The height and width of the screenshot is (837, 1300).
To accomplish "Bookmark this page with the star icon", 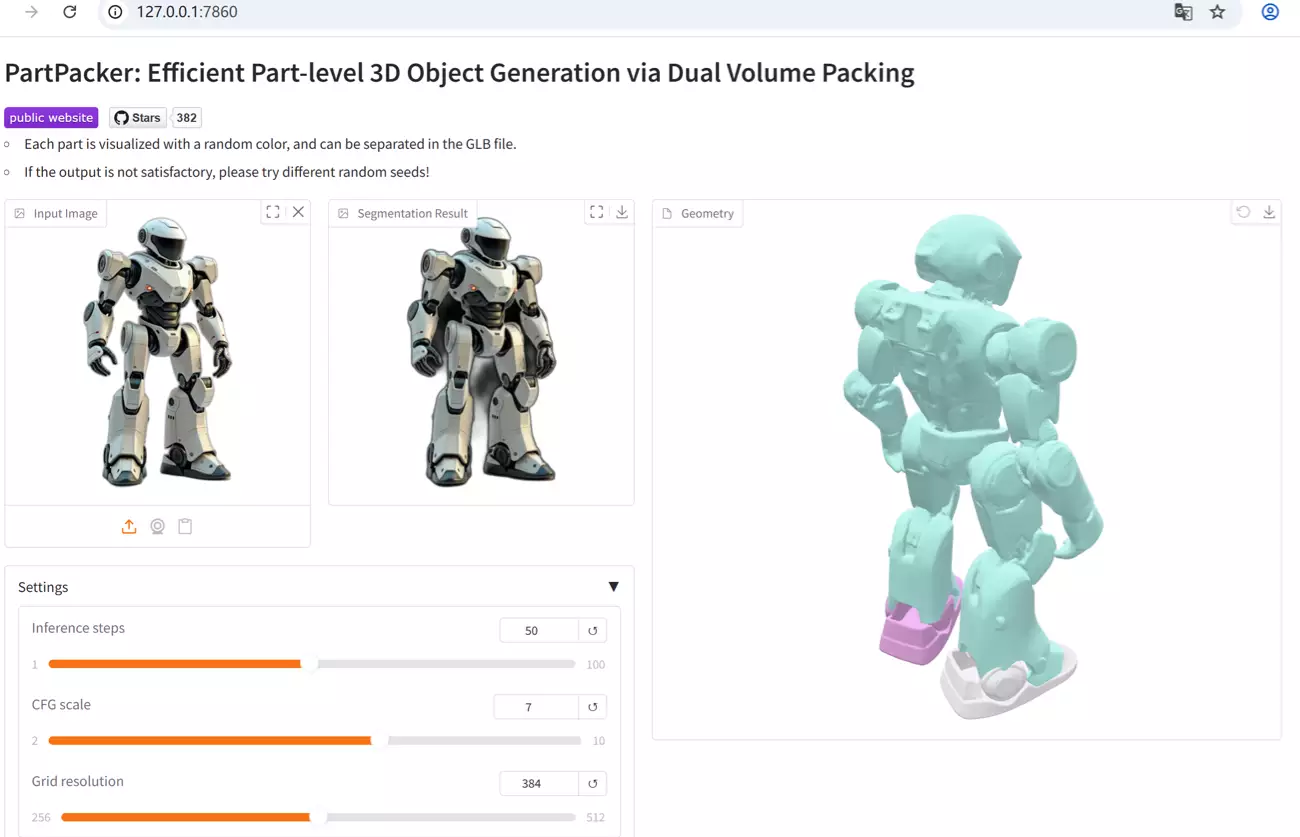I will [x=1217, y=12].
